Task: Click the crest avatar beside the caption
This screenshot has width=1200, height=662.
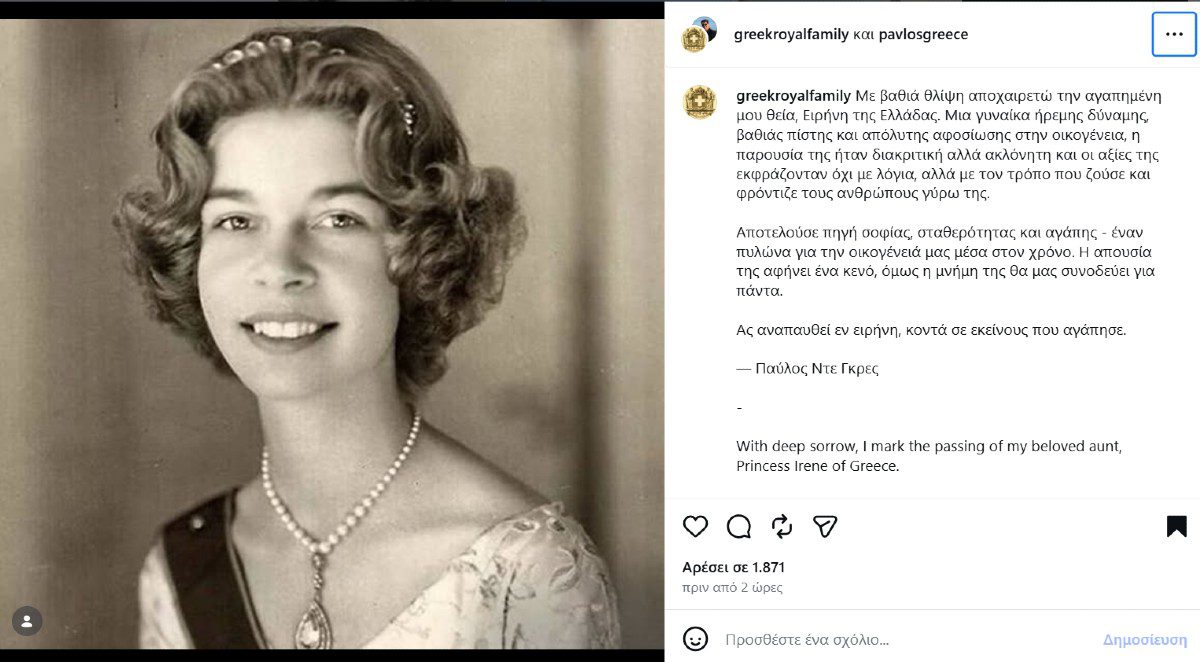Action: click(x=699, y=103)
